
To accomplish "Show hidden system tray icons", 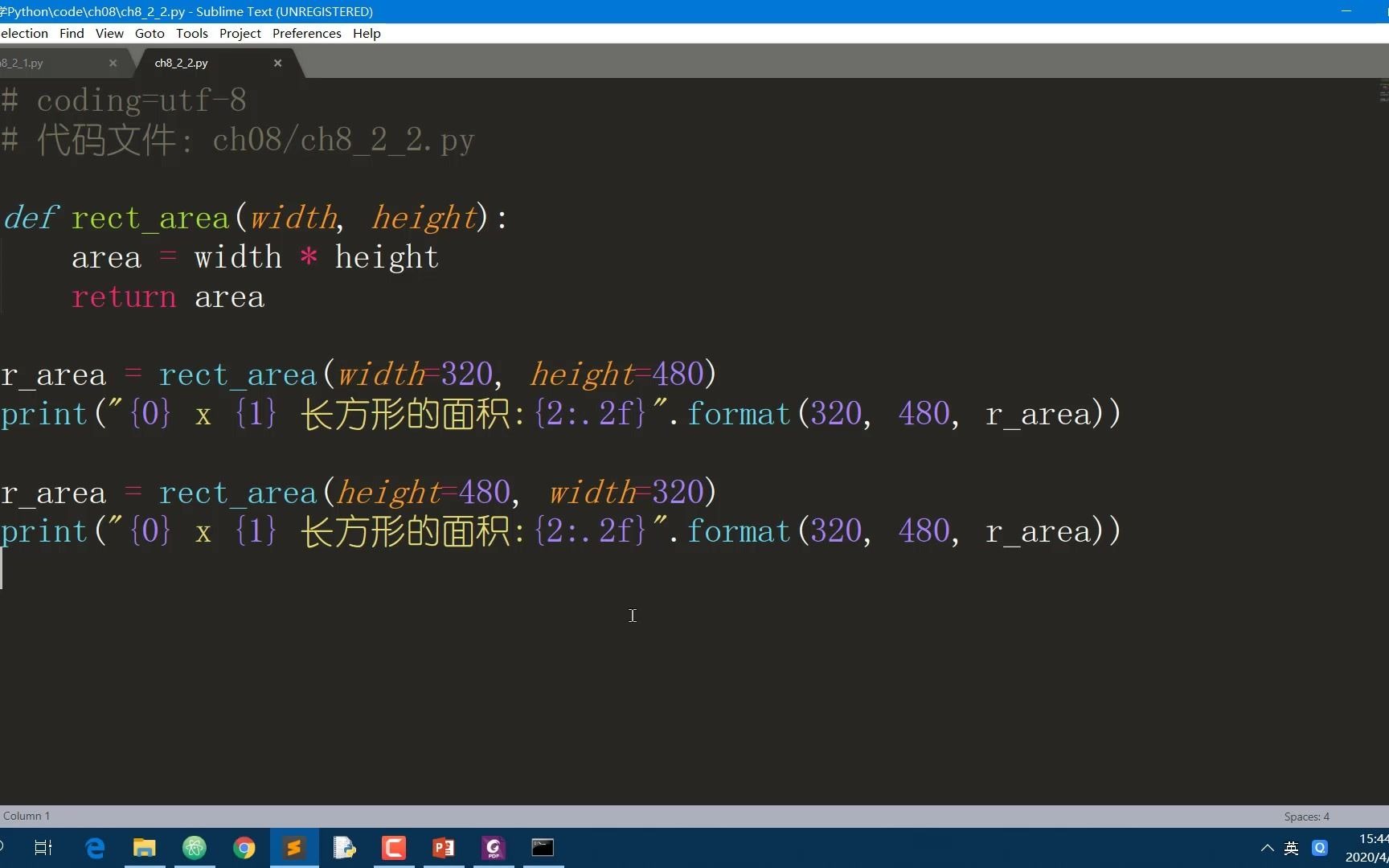I will [1267, 848].
